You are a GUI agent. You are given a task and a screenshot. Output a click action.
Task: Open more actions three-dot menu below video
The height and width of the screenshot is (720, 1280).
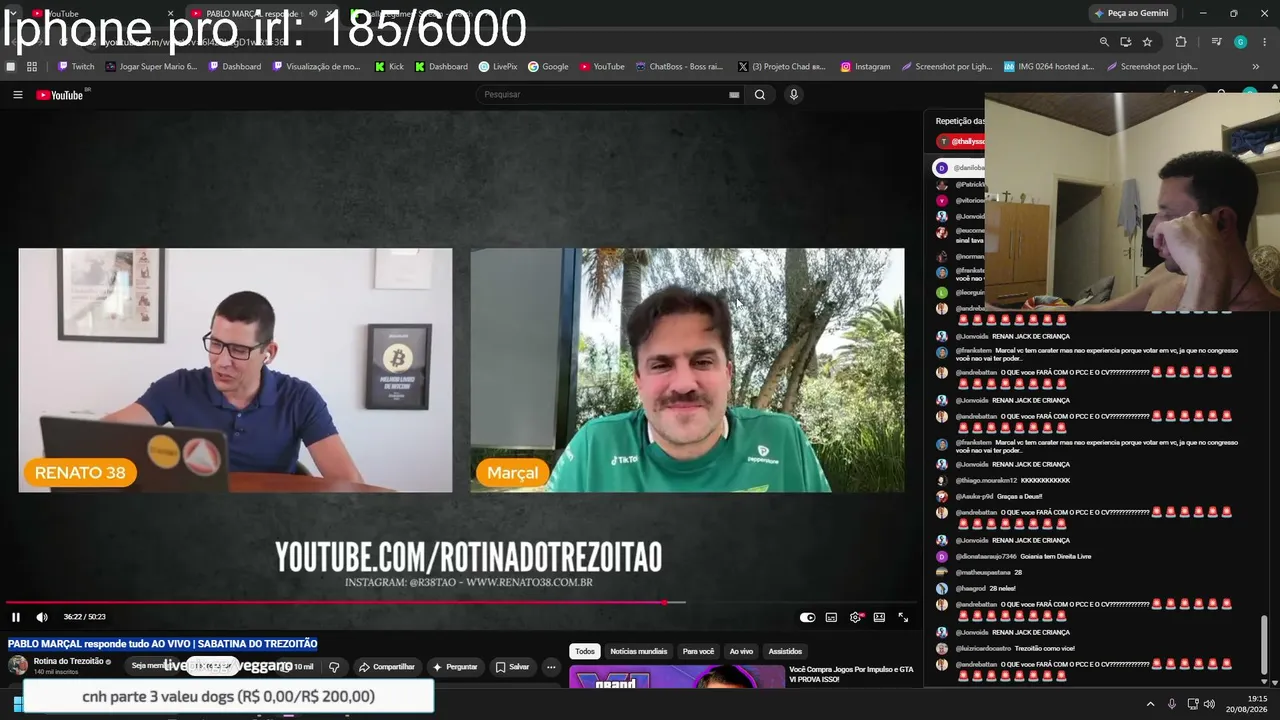(x=551, y=667)
